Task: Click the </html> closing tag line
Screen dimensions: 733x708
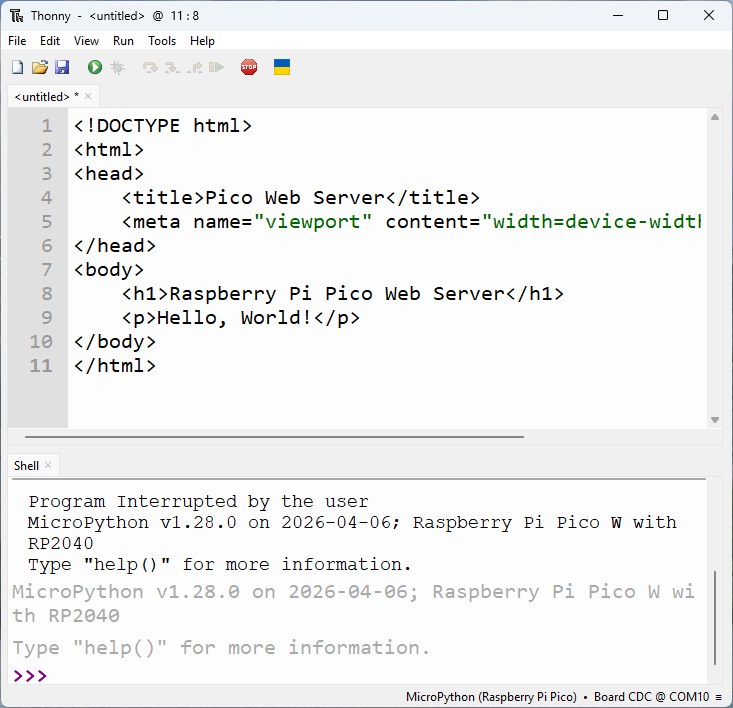Action: click(115, 365)
